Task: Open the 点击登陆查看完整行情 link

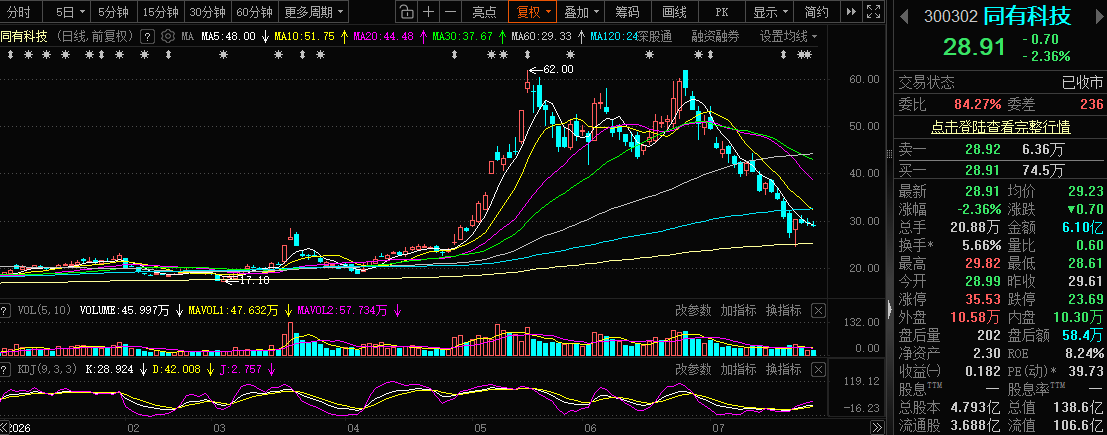Action: coord(1000,127)
